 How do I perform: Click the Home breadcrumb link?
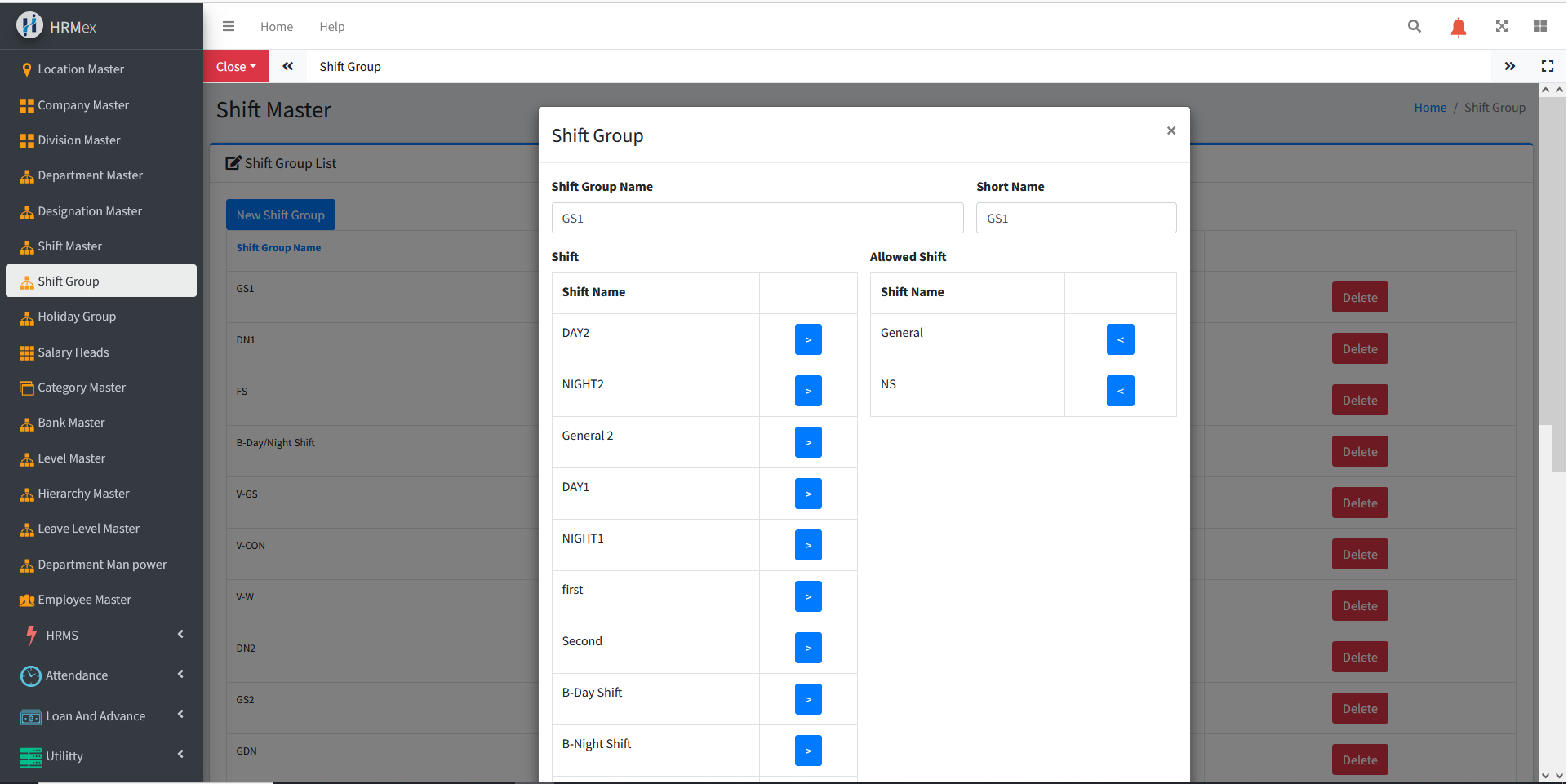1429,108
